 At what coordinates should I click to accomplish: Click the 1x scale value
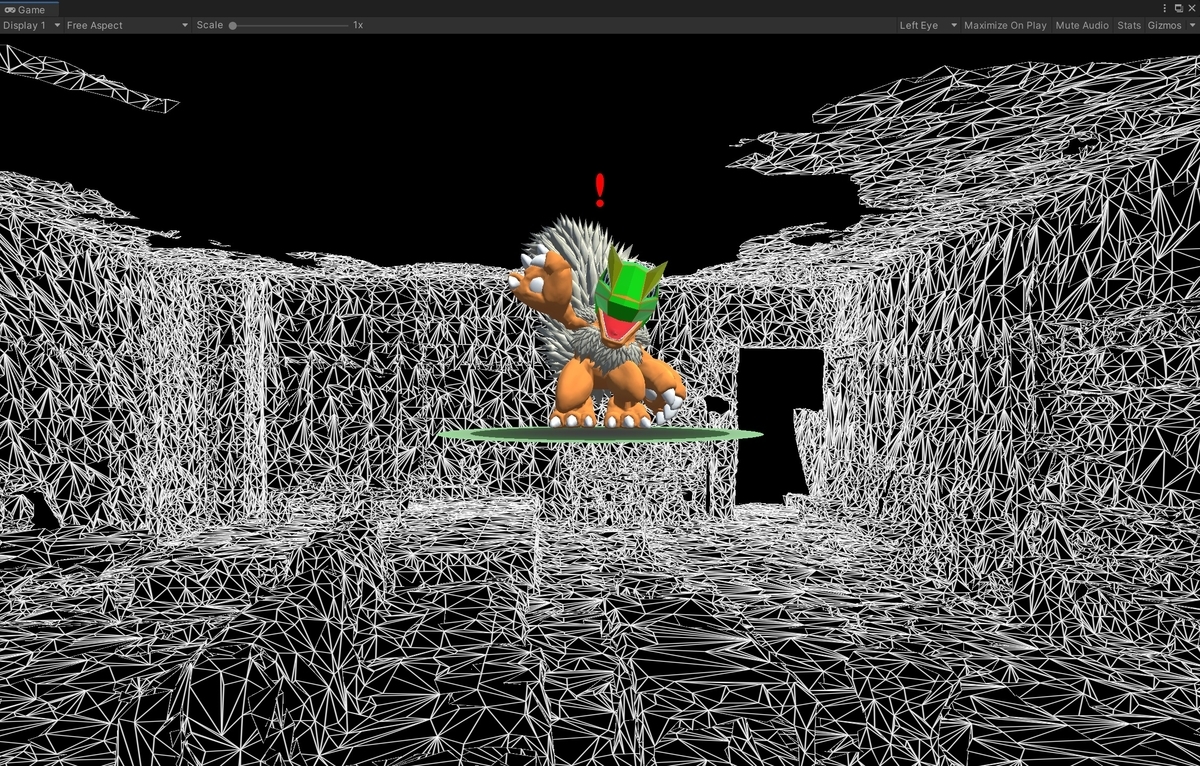pos(358,25)
